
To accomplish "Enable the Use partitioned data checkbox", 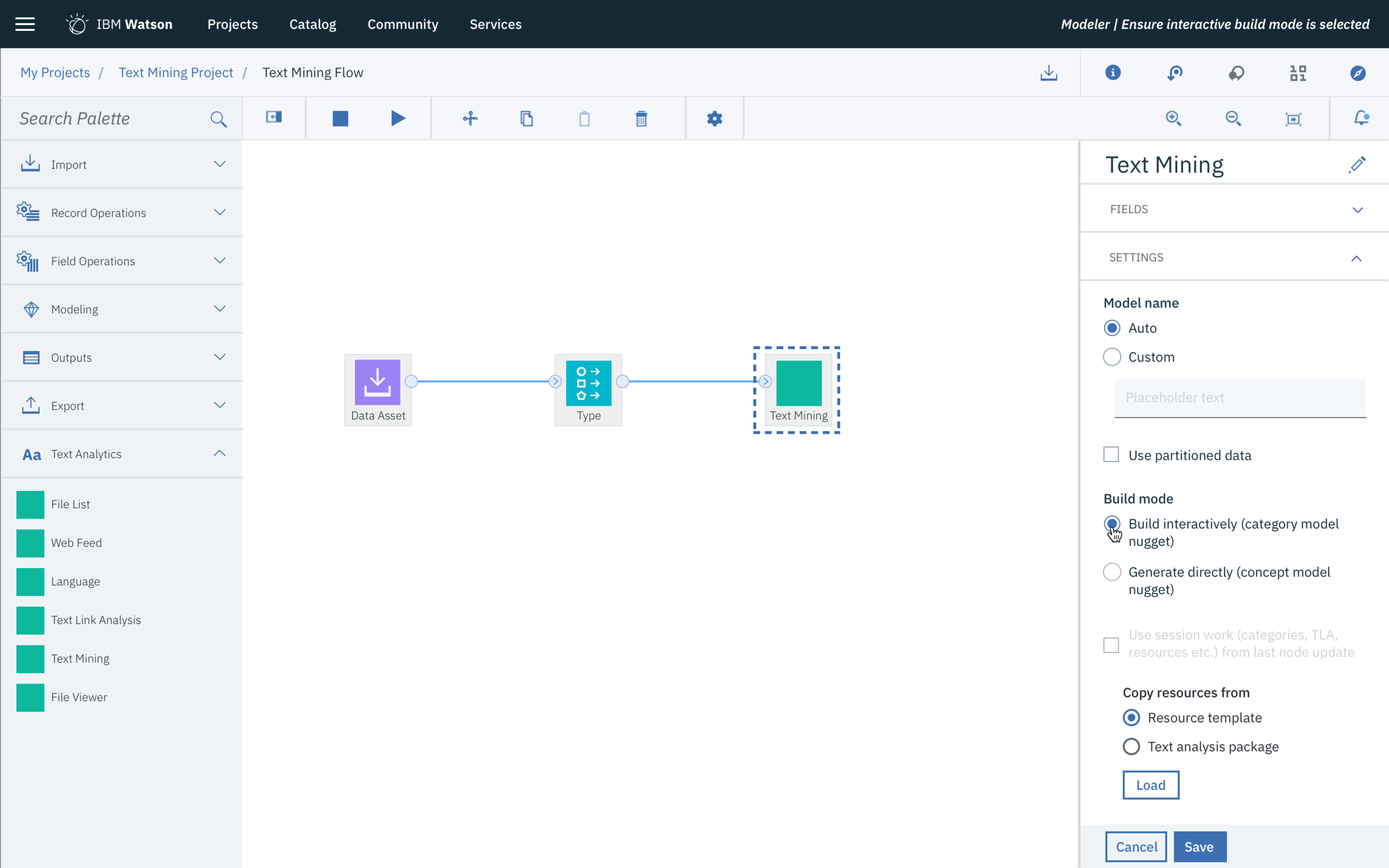I will [1111, 455].
